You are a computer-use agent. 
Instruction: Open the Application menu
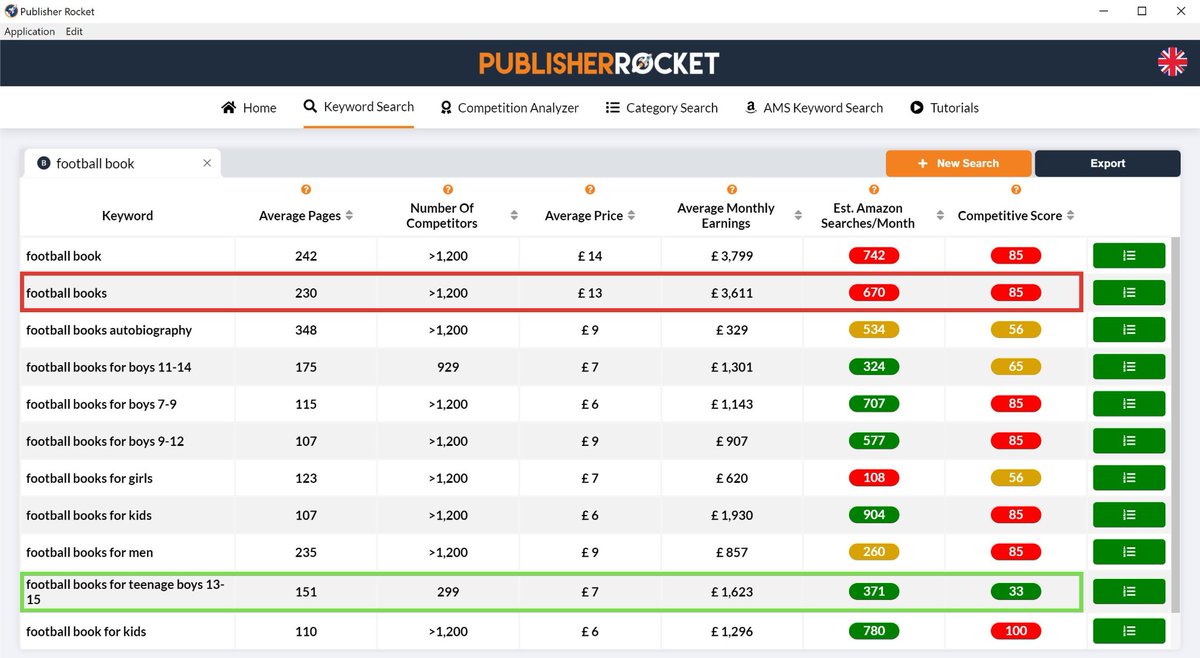point(30,31)
